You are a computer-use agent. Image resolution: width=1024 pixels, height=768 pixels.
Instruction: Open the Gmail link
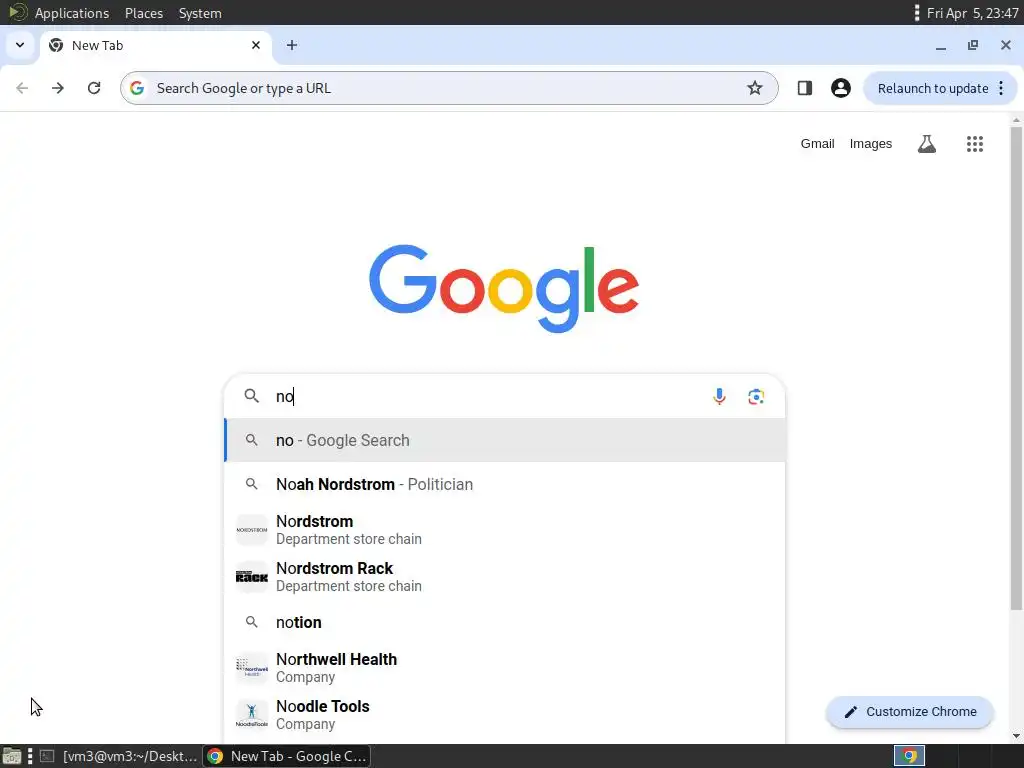(817, 144)
